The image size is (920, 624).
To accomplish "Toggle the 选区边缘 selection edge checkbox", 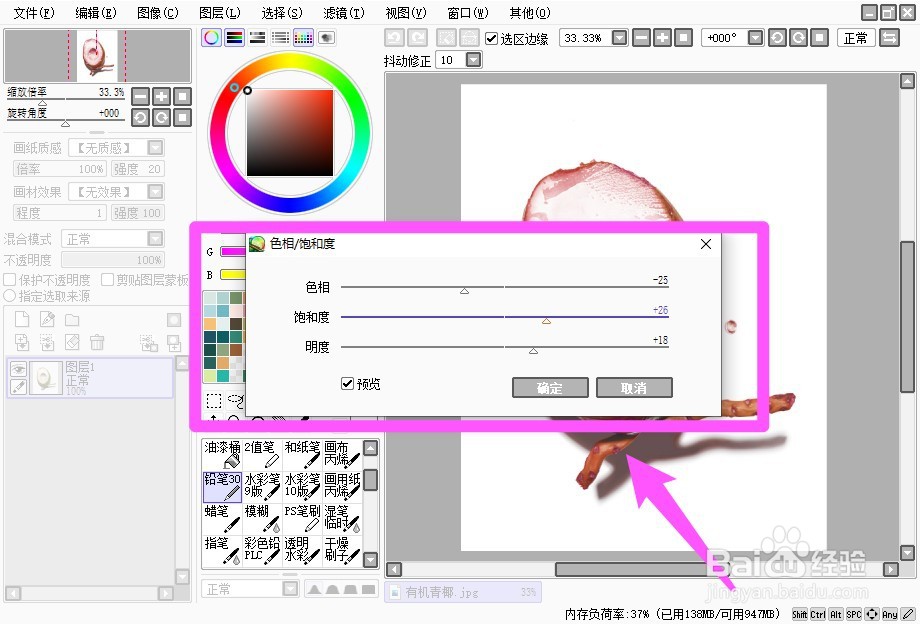I will [492, 39].
